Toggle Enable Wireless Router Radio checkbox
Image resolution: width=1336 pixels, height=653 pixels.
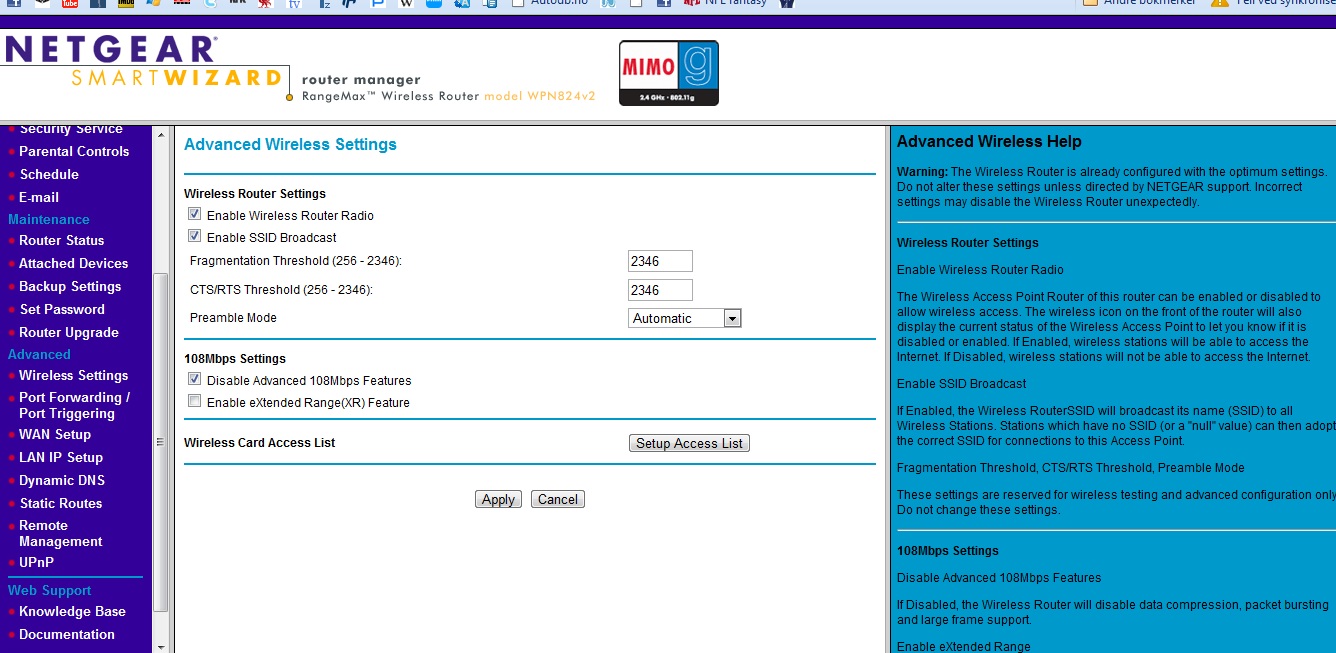(x=195, y=215)
